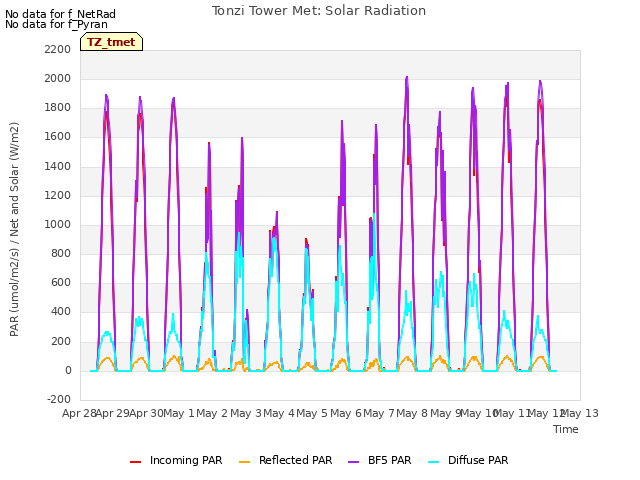Click the -200 y-axis tick label
This screenshot has width=640, height=480.
click(x=59, y=400)
